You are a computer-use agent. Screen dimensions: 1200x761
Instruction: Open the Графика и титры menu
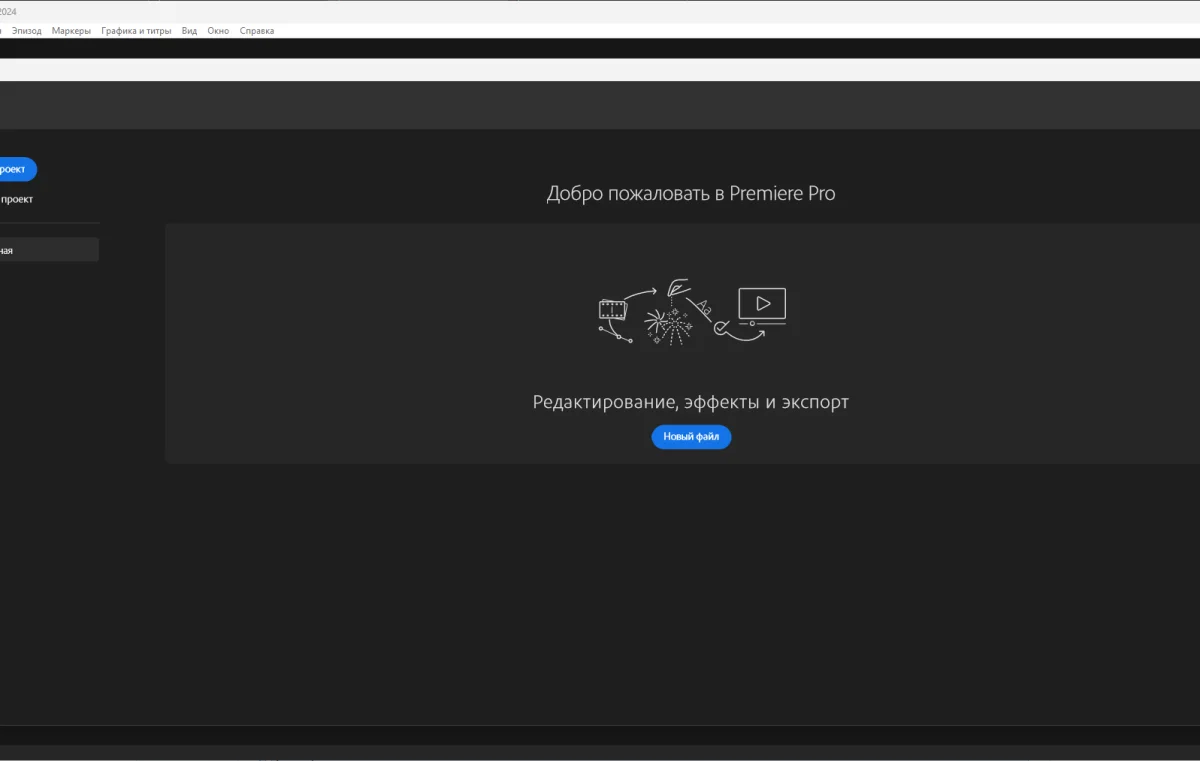pos(136,31)
